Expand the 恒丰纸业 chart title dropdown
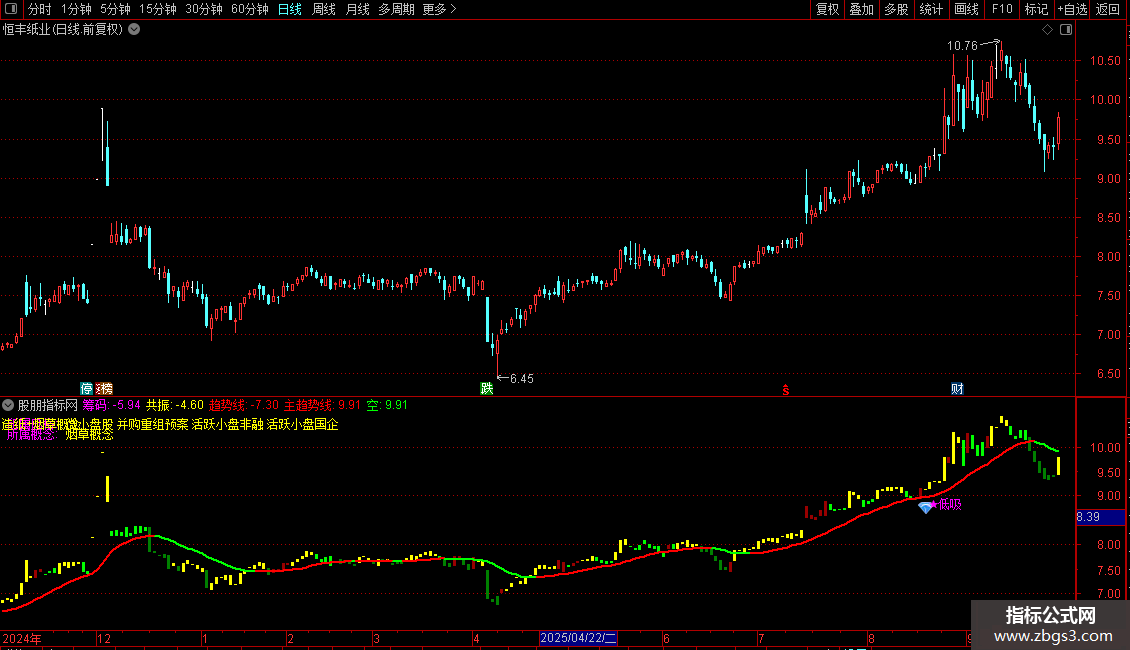This screenshot has height=650, width=1130. point(134,30)
